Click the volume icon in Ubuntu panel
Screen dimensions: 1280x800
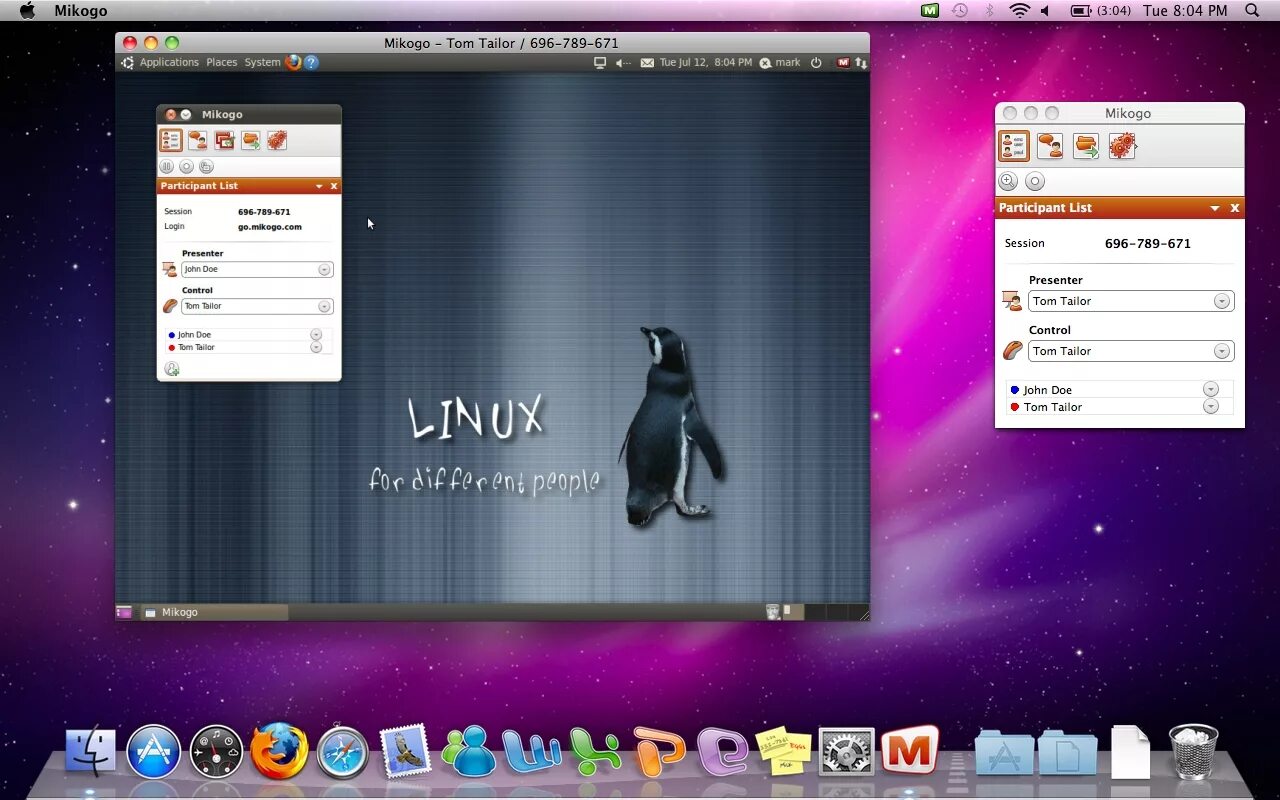[623, 62]
